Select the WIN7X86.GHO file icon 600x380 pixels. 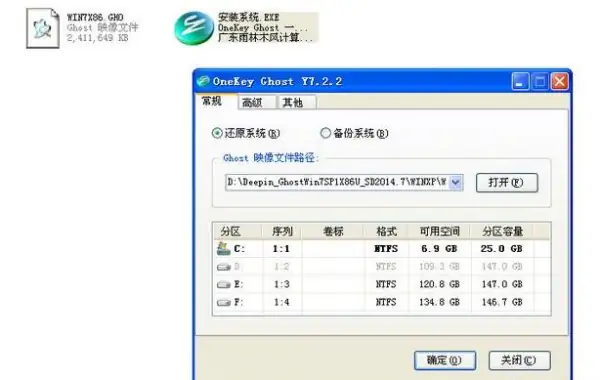point(42,28)
